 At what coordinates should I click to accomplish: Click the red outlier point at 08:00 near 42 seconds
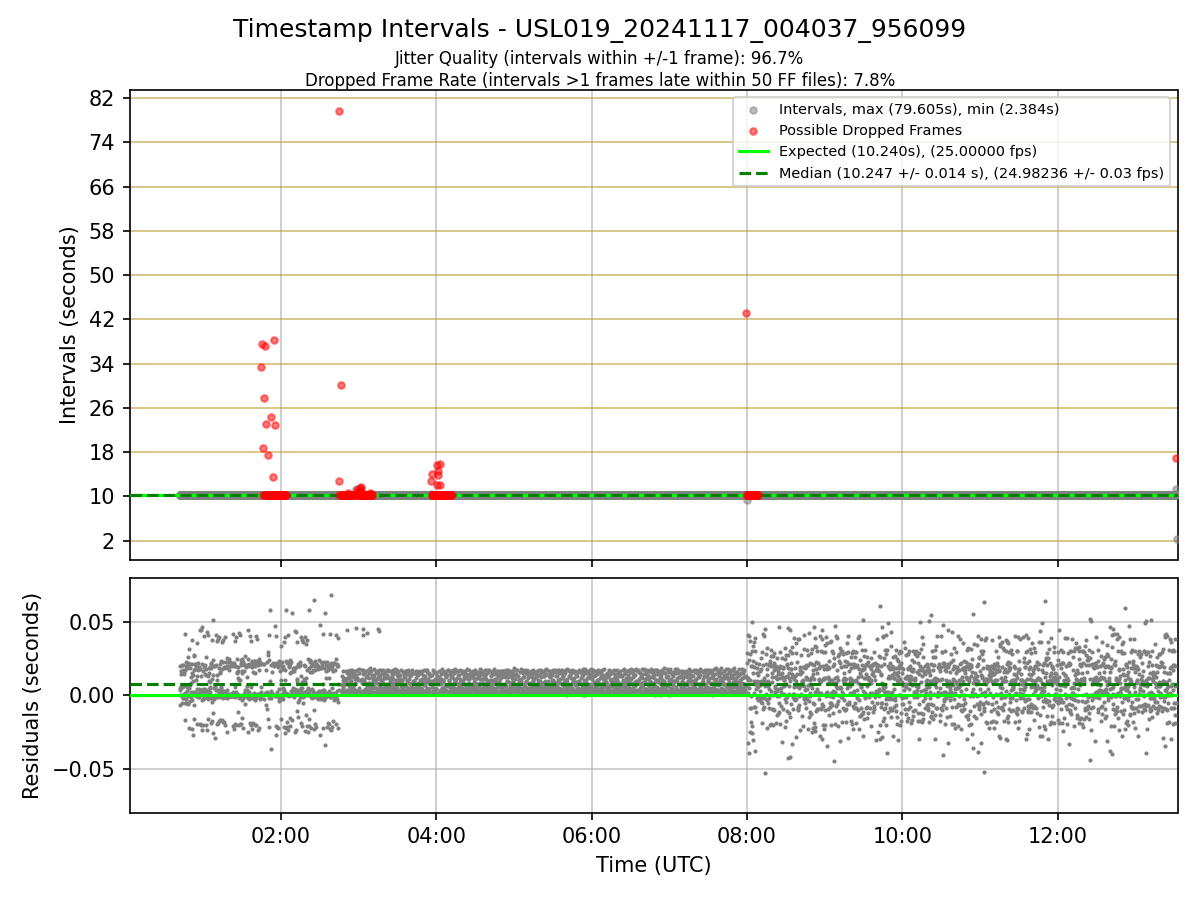click(746, 313)
